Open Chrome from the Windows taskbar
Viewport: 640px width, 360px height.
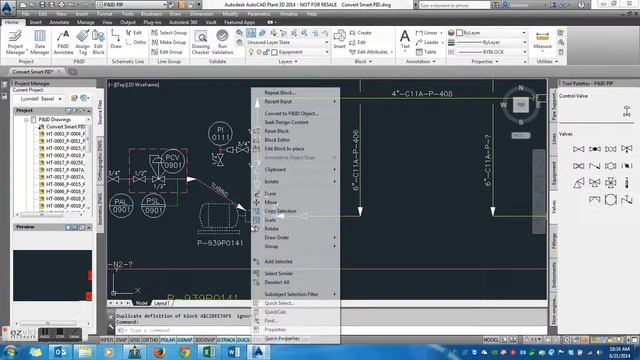click(x=184, y=352)
